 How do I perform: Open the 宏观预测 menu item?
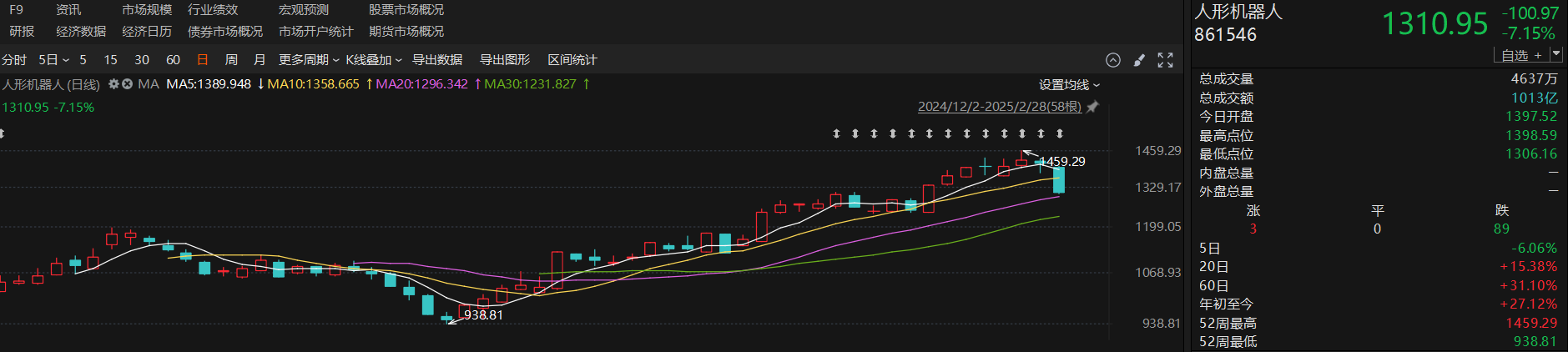(304, 10)
